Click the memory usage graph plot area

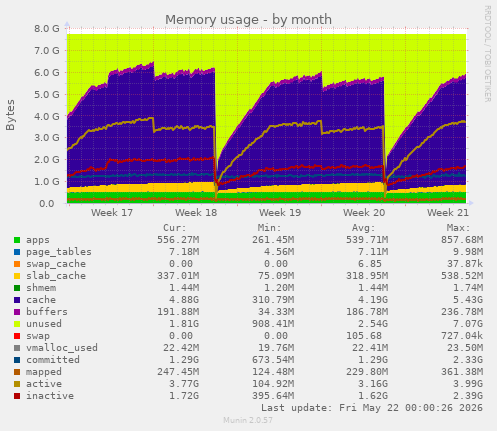[x=267, y=116]
